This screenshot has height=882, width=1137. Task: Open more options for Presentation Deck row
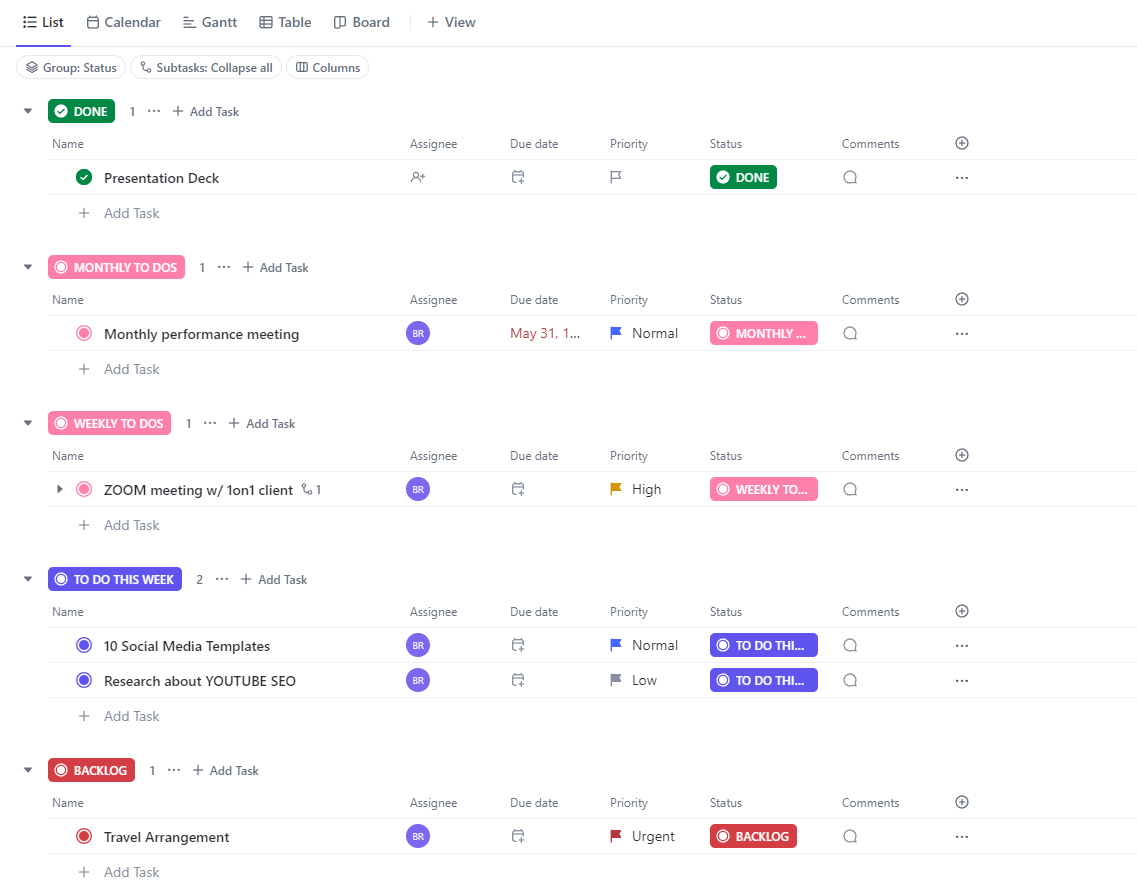pos(962,178)
